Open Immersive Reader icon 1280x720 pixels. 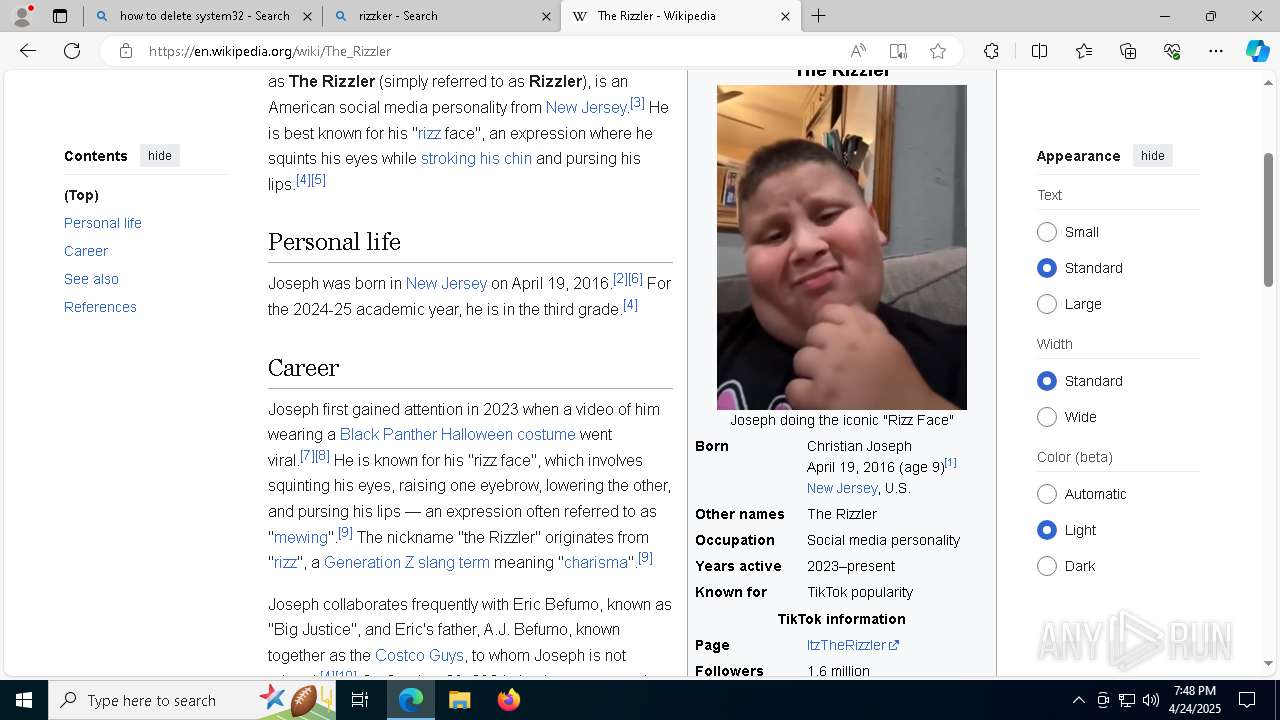[898, 51]
